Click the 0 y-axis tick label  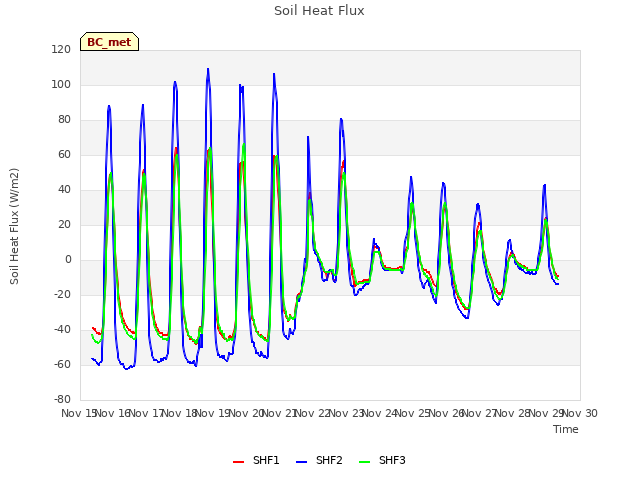(x=68, y=260)
